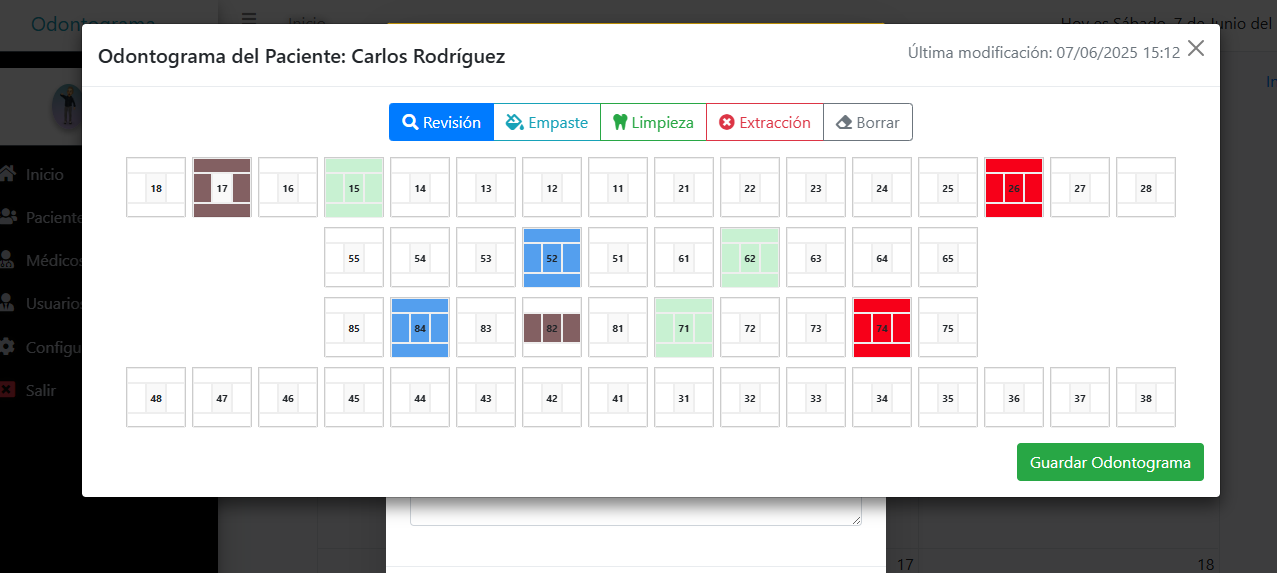Activate the Extracción tool
Viewport: 1277px width, 573px height.
click(764, 122)
